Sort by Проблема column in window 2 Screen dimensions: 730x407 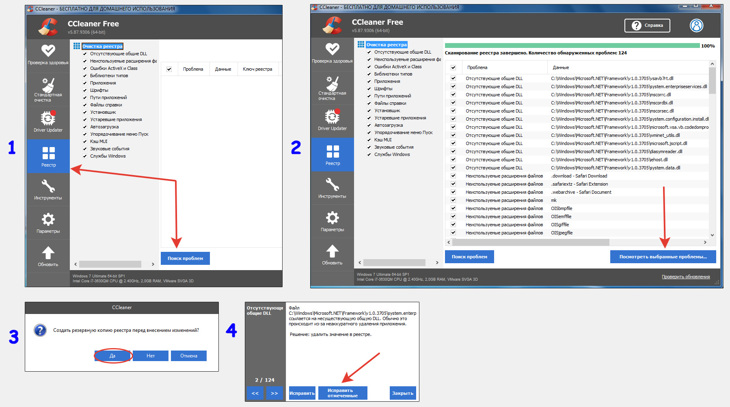(x=477, y=68)
